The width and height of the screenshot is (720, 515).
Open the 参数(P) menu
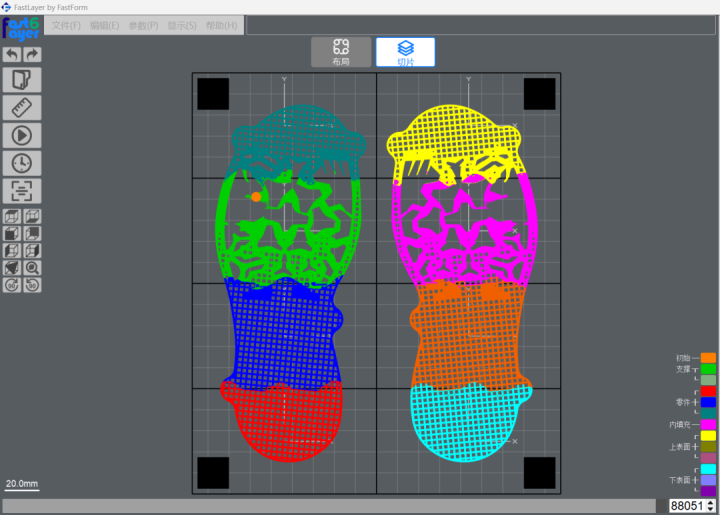(x=143, y=26)
